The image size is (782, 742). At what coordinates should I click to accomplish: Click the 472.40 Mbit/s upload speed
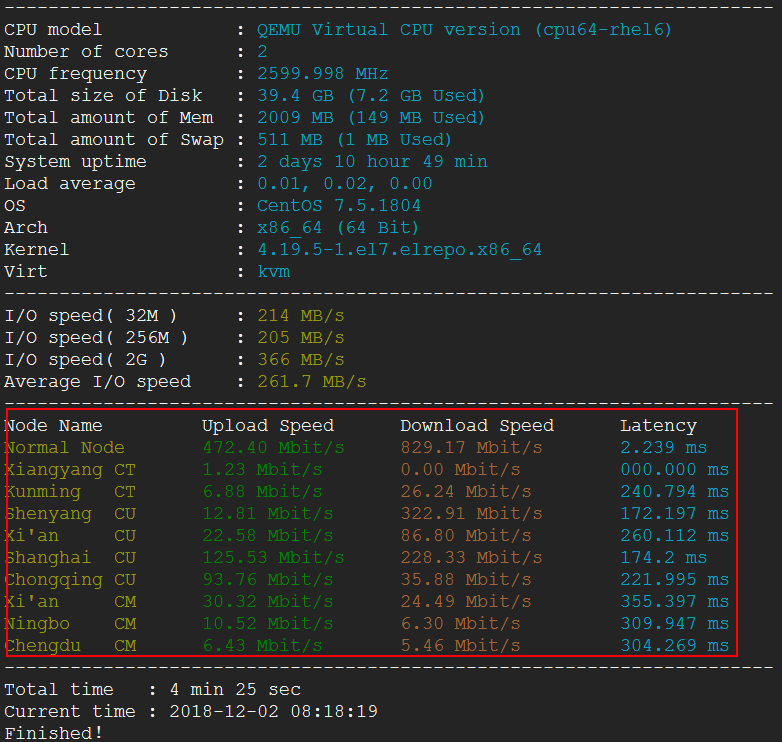(273, 448)
